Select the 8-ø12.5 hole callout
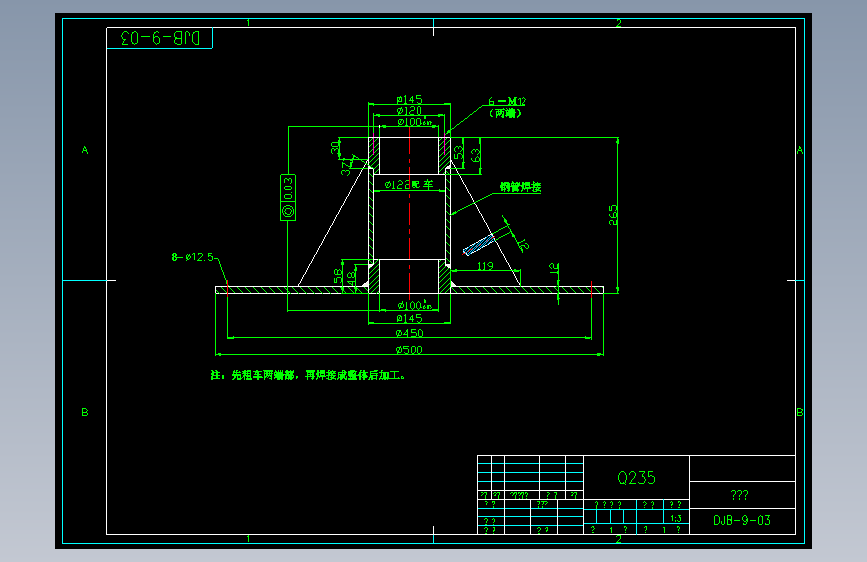This screenshot has width=867, height=562. pos(192,257)
